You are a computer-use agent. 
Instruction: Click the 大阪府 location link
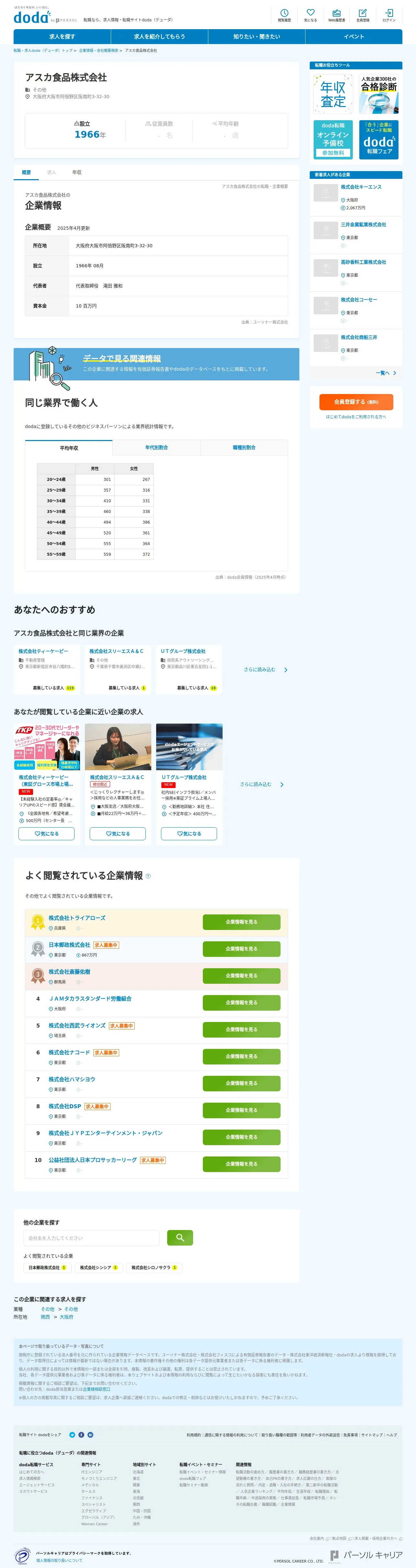[x=66, y=1317]
